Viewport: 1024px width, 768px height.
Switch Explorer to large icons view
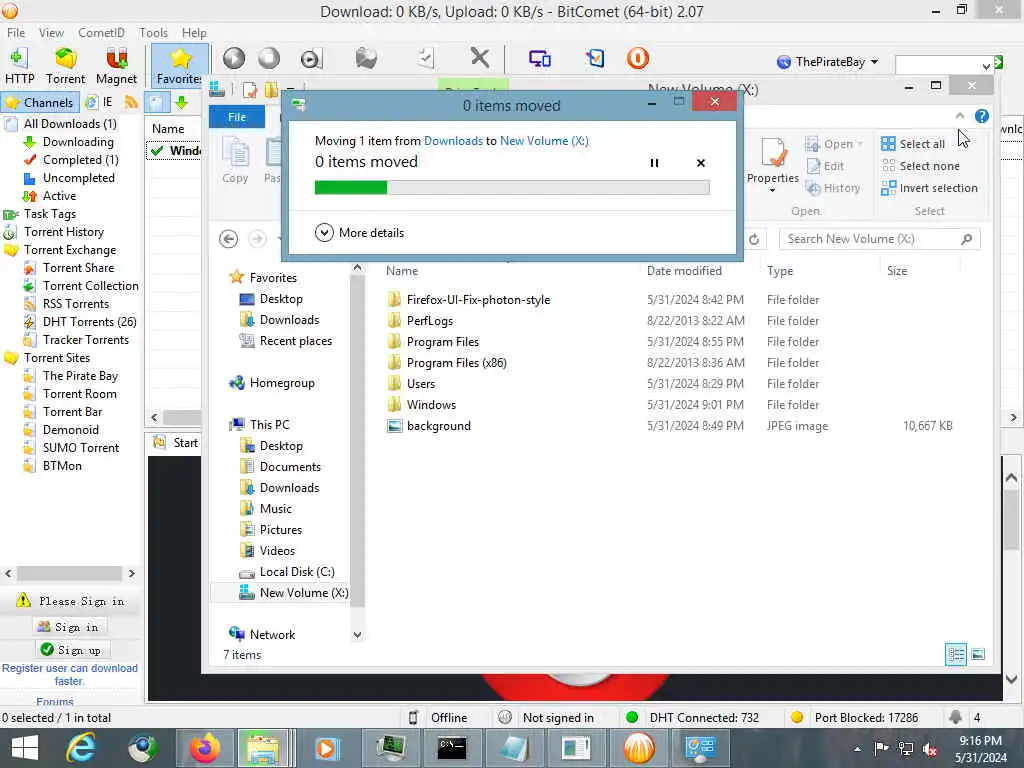tap(978, 654)
